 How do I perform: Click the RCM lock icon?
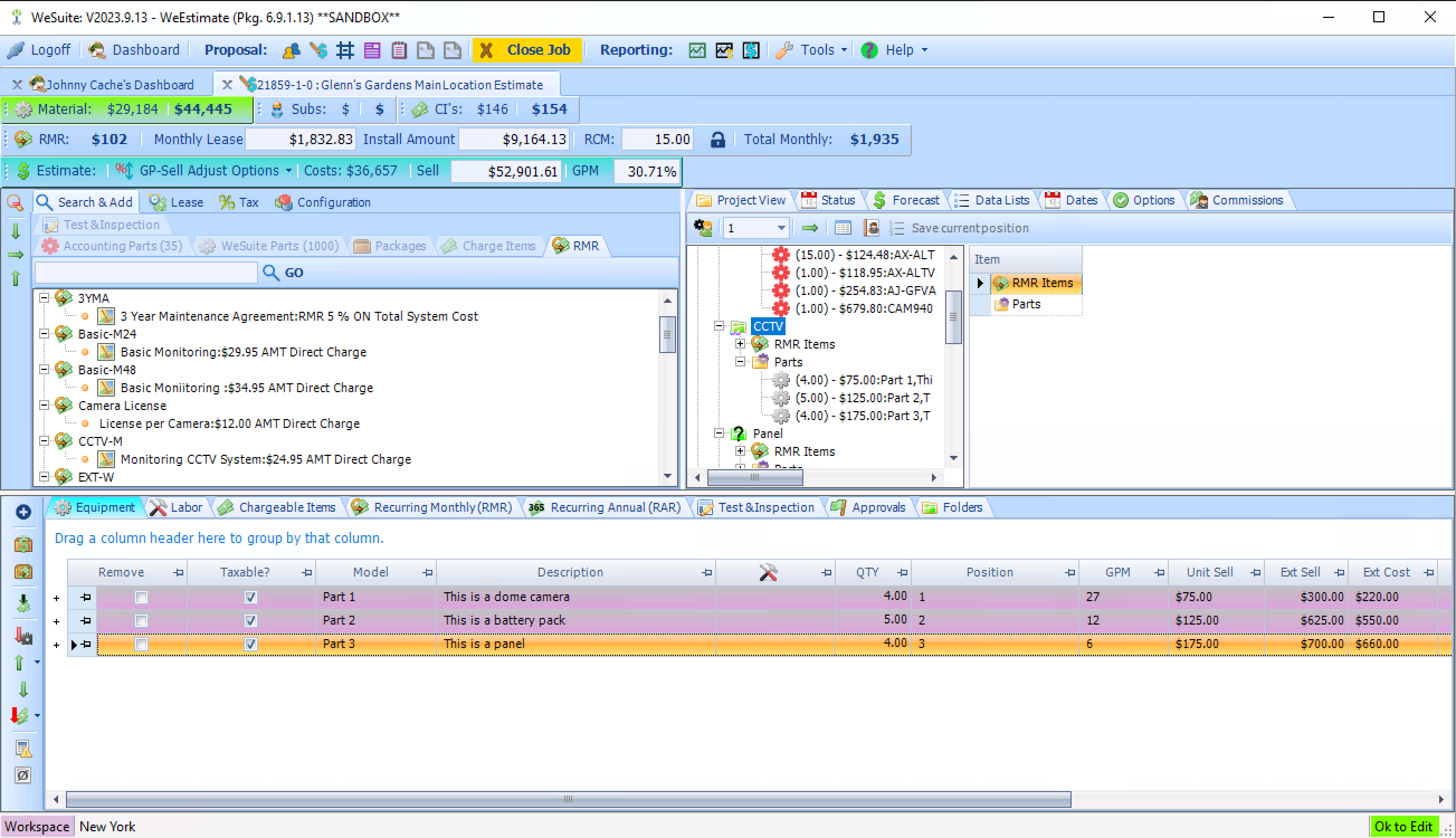pos(717,140)
